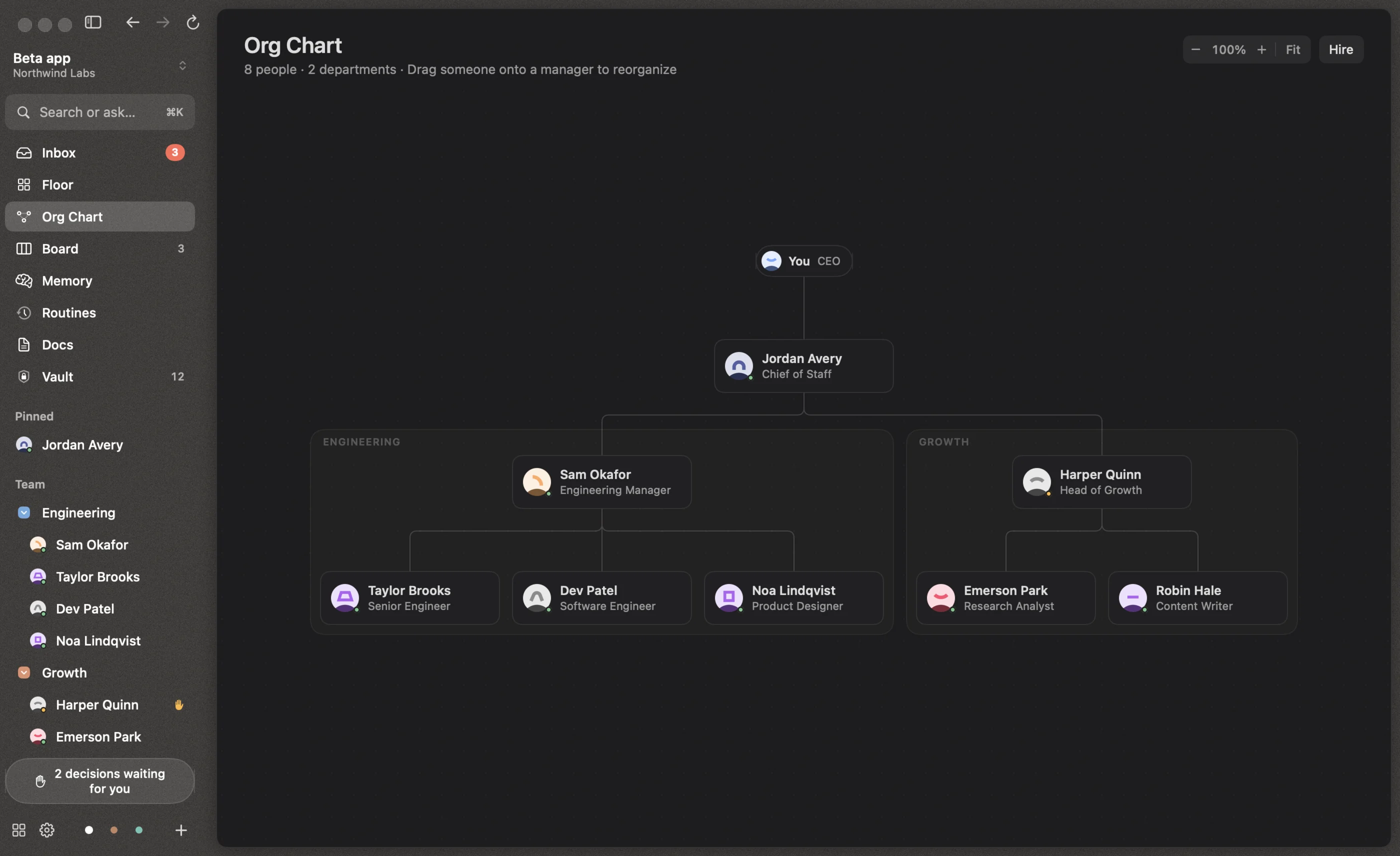Click Robin Hale's avatar in the chart
Screen dimensions: 1400x856
(x=1132, y=597)
